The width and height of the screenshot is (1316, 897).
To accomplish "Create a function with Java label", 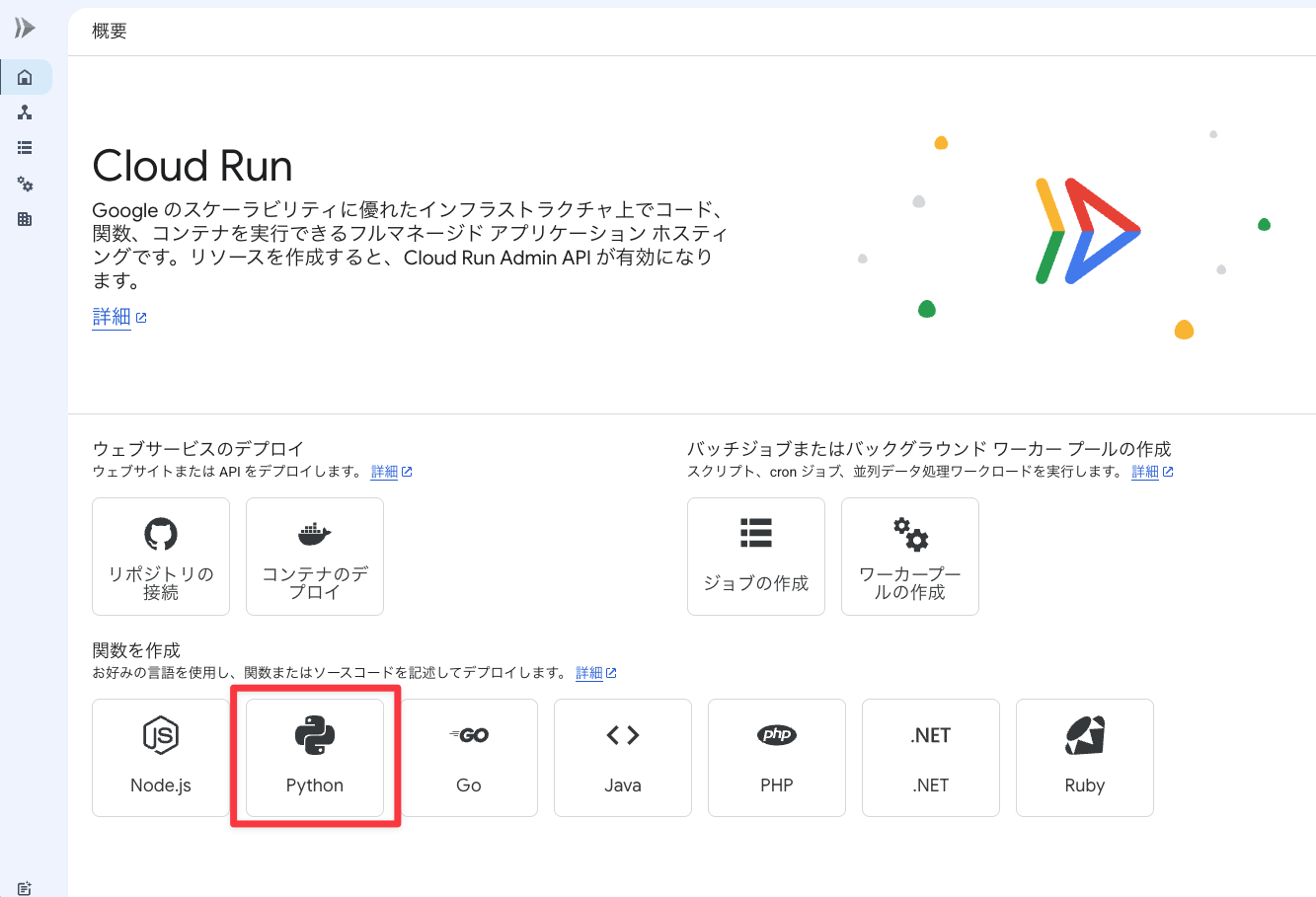I will pos(623,785).
